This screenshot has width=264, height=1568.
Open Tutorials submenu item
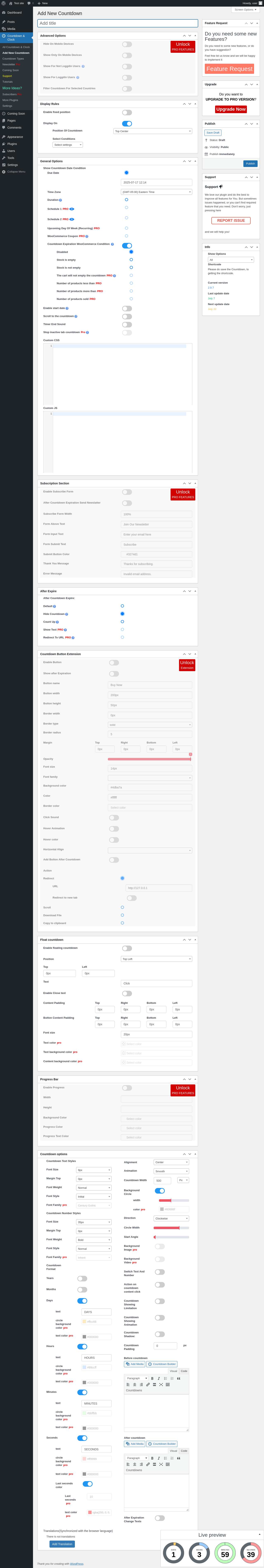7,82
